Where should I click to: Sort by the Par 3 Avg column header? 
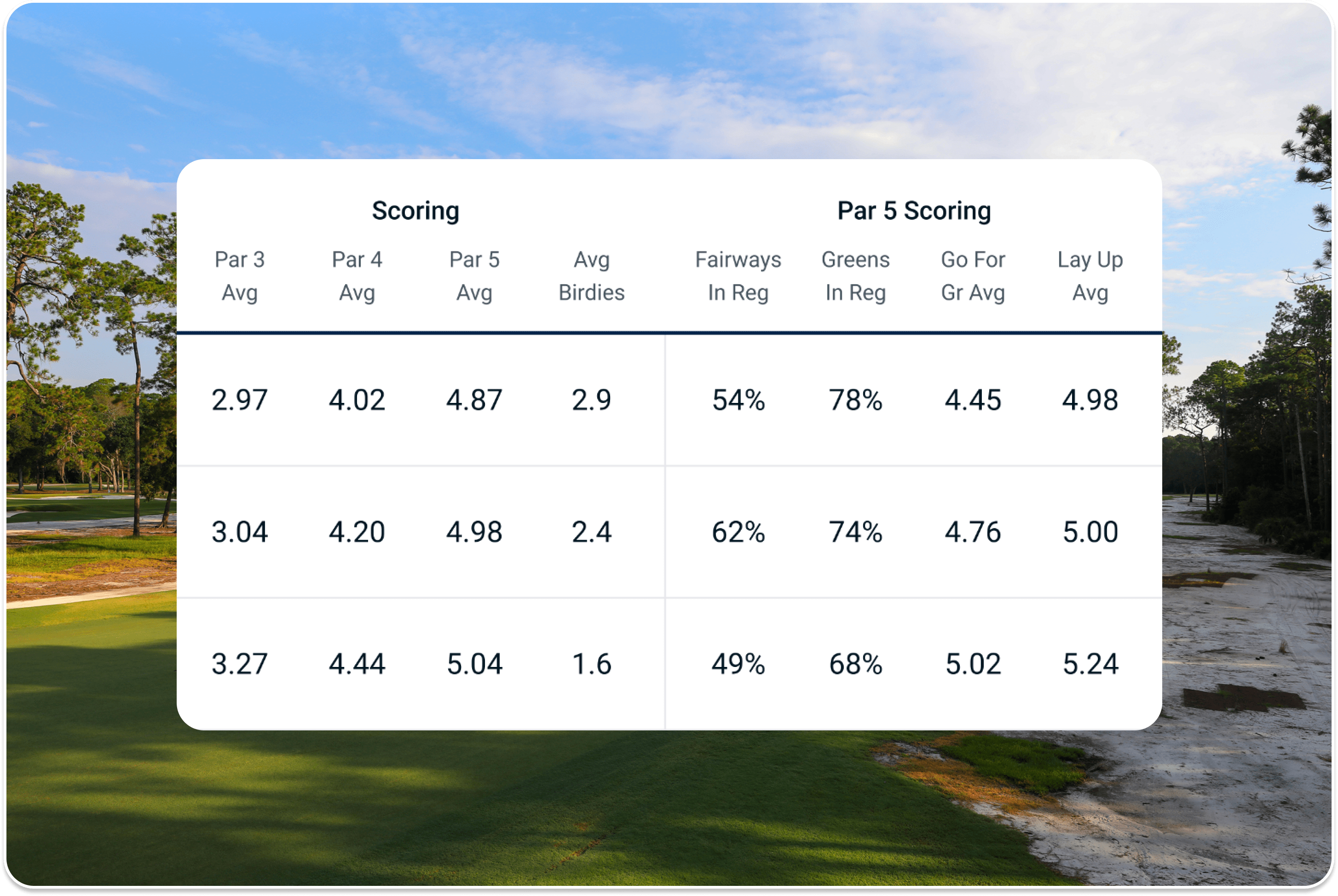239,276
